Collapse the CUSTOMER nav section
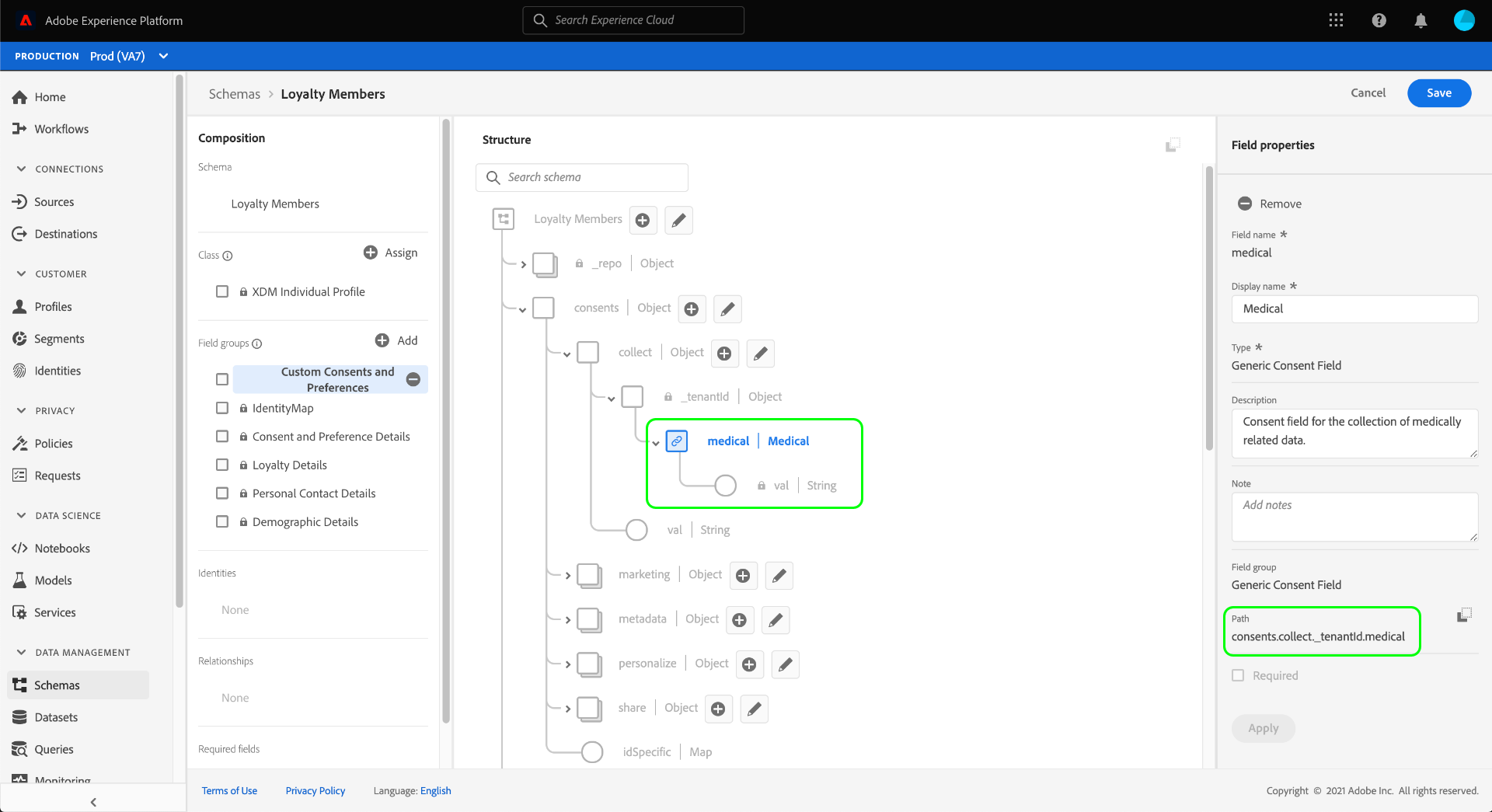 (x=21, y=274)
